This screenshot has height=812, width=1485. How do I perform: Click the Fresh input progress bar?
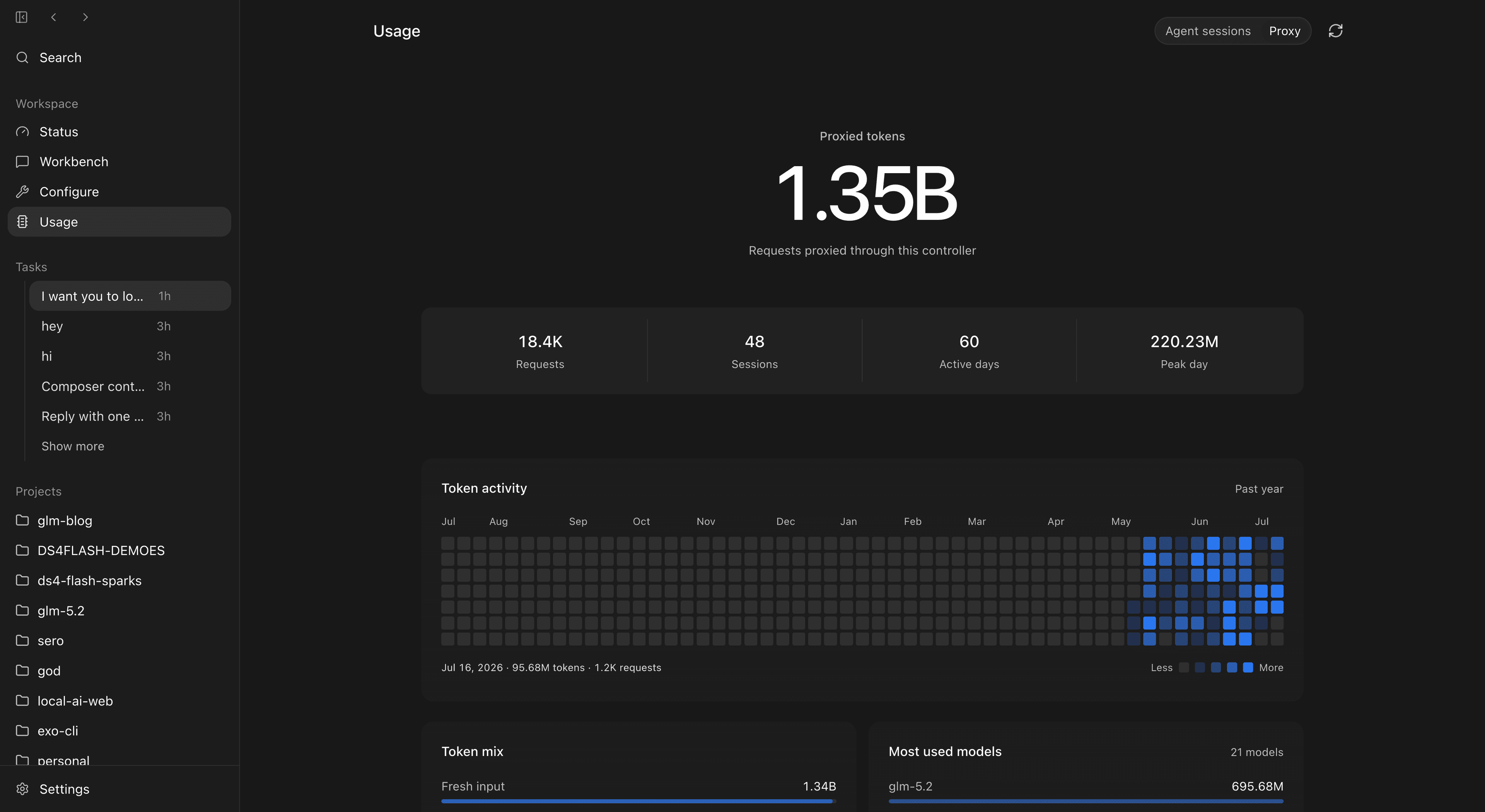[638, 801]
